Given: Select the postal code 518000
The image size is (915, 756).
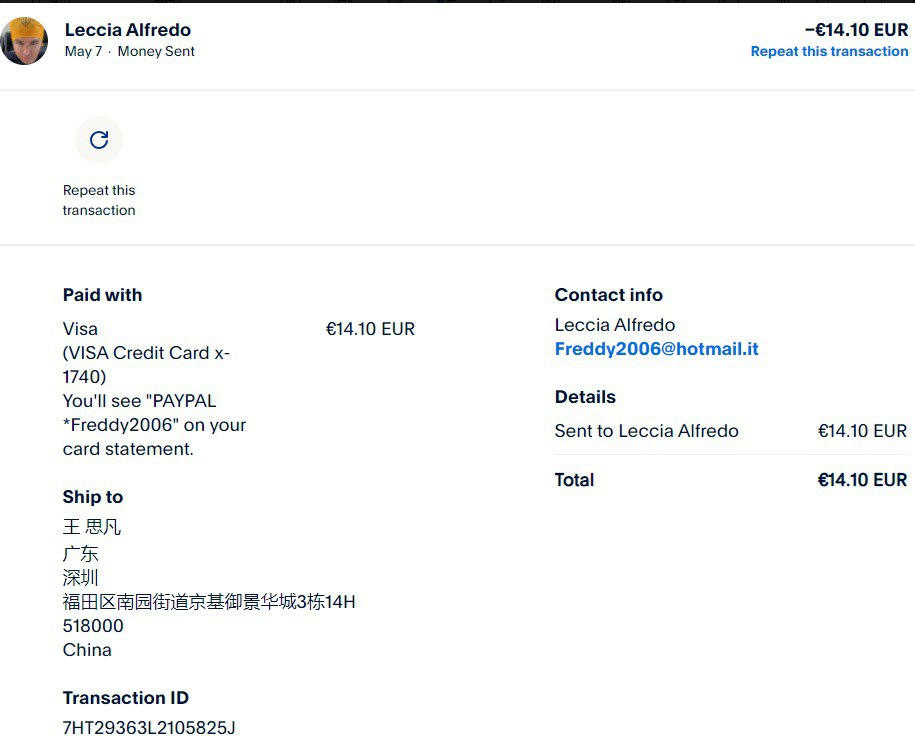Looking at the screenshot, I should click(x=93, y=626).
